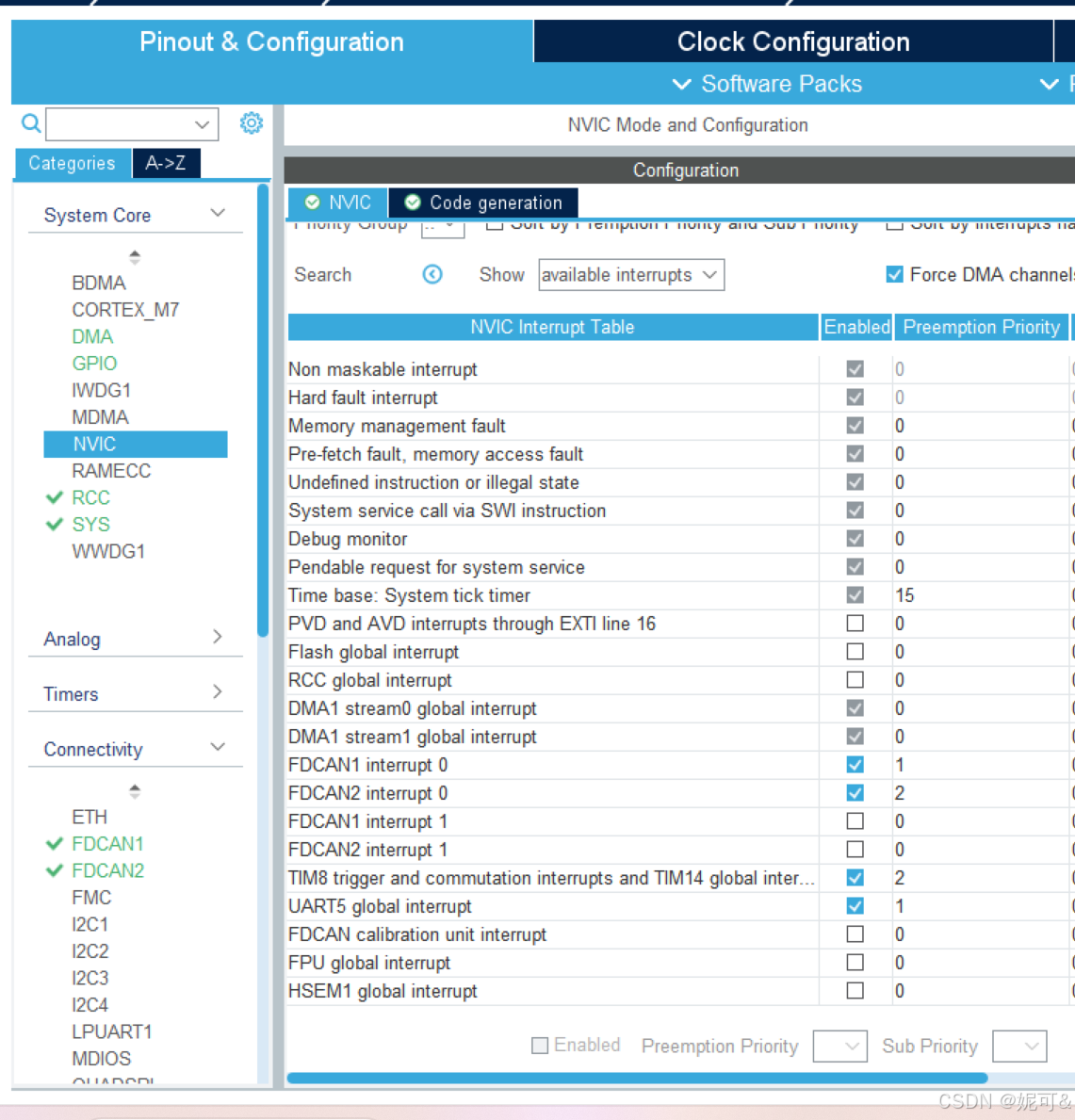Click the green check icon beside RCC

[x=55, y=497]
